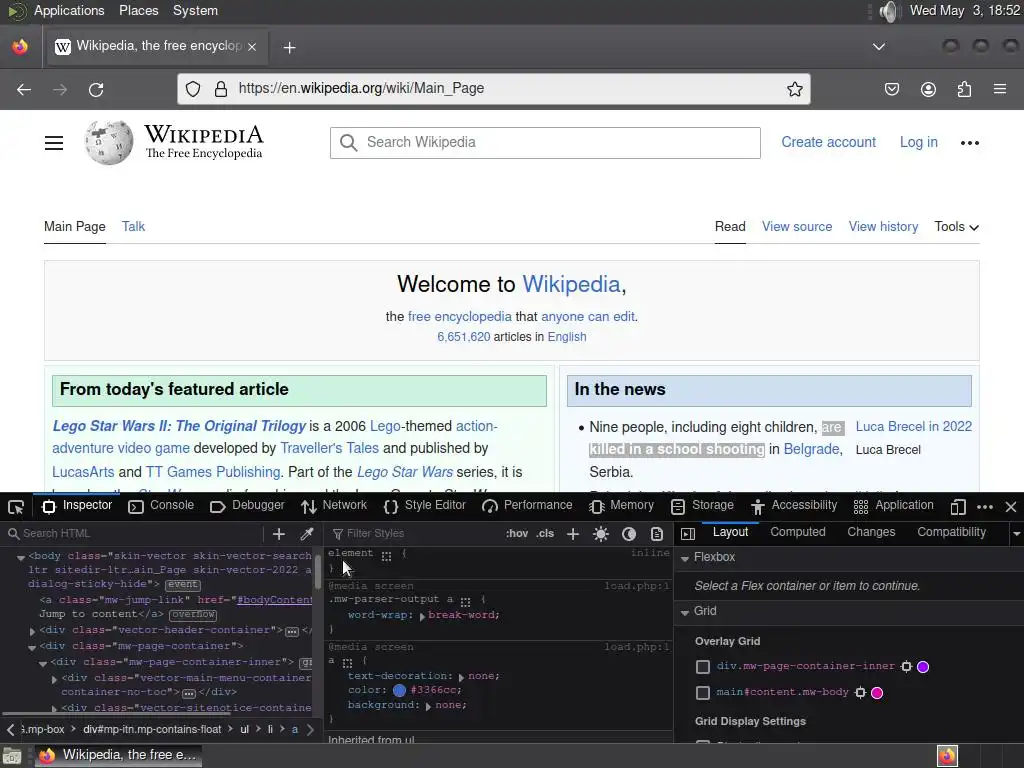Collapse the mw-page-container-inner div node
The width and height of the screenshot is (1024, 768).
[43, 664]
